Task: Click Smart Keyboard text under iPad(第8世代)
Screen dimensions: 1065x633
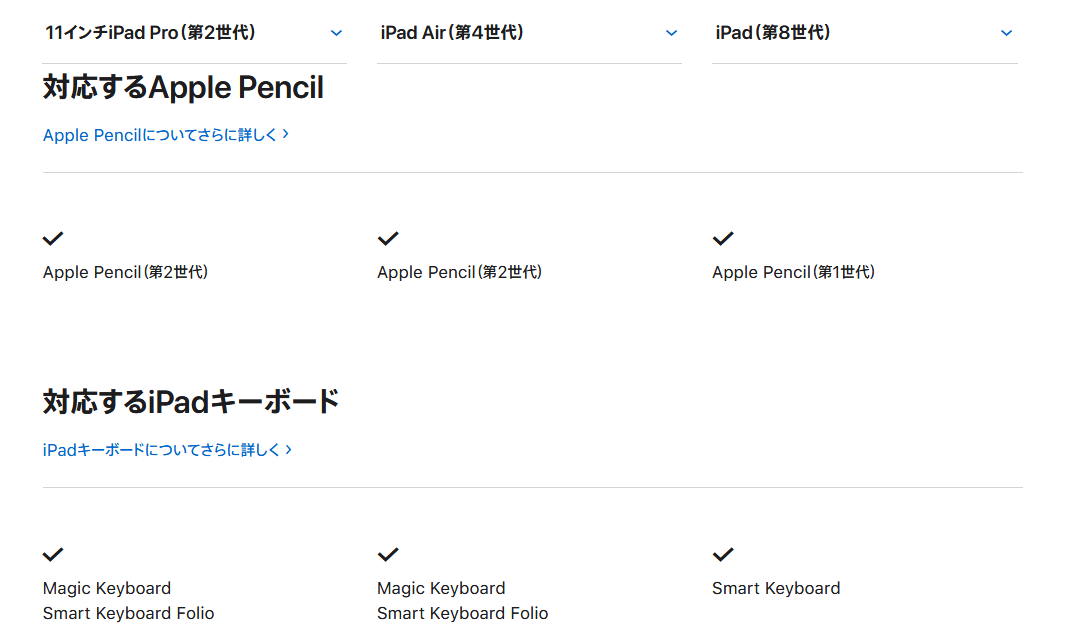Action: click(x=776, y=588)
